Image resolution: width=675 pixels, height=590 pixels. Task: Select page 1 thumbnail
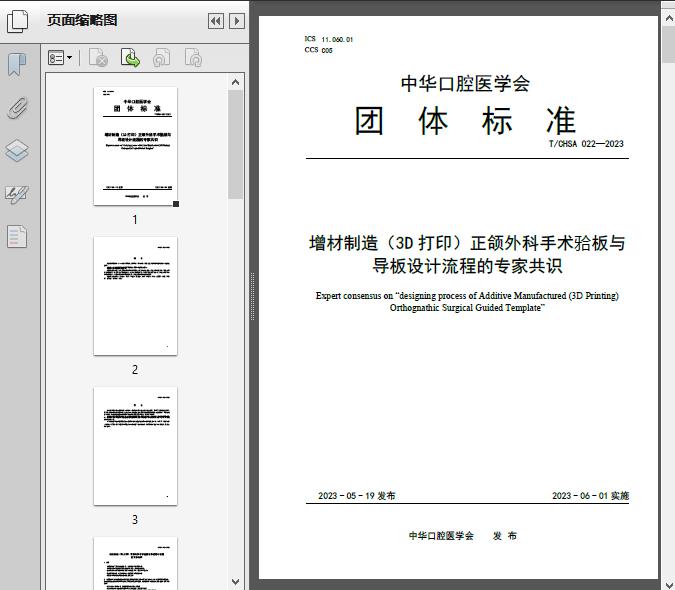pos(135,146)
